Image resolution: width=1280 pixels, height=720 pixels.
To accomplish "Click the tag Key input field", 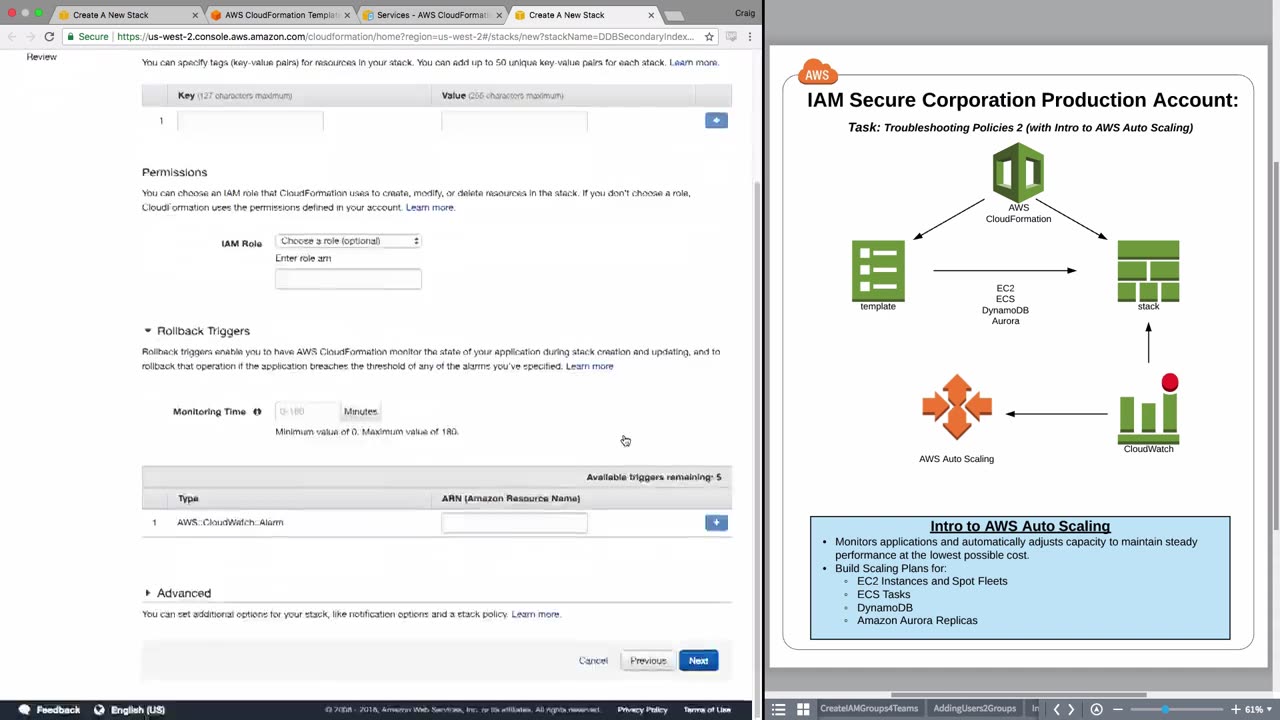I will pos(250,121).
